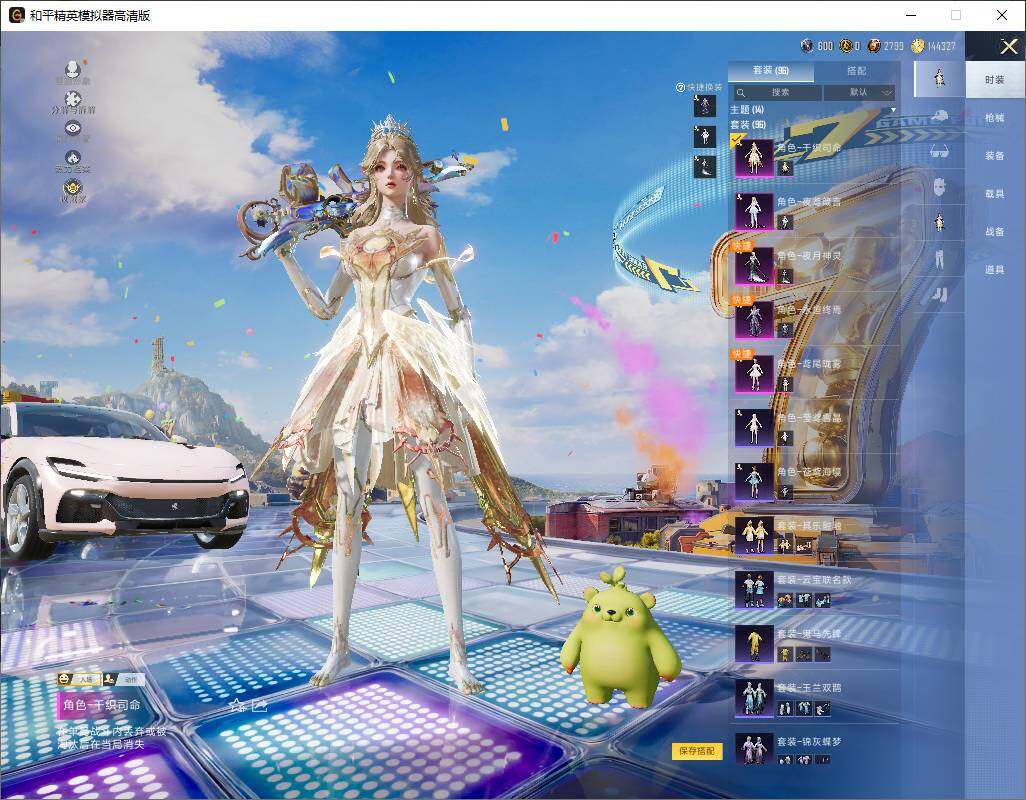Select third quick-swap outfit slot
This screenshot has height=800, width=1026.
pyautogui.click(x=705, y=167)
